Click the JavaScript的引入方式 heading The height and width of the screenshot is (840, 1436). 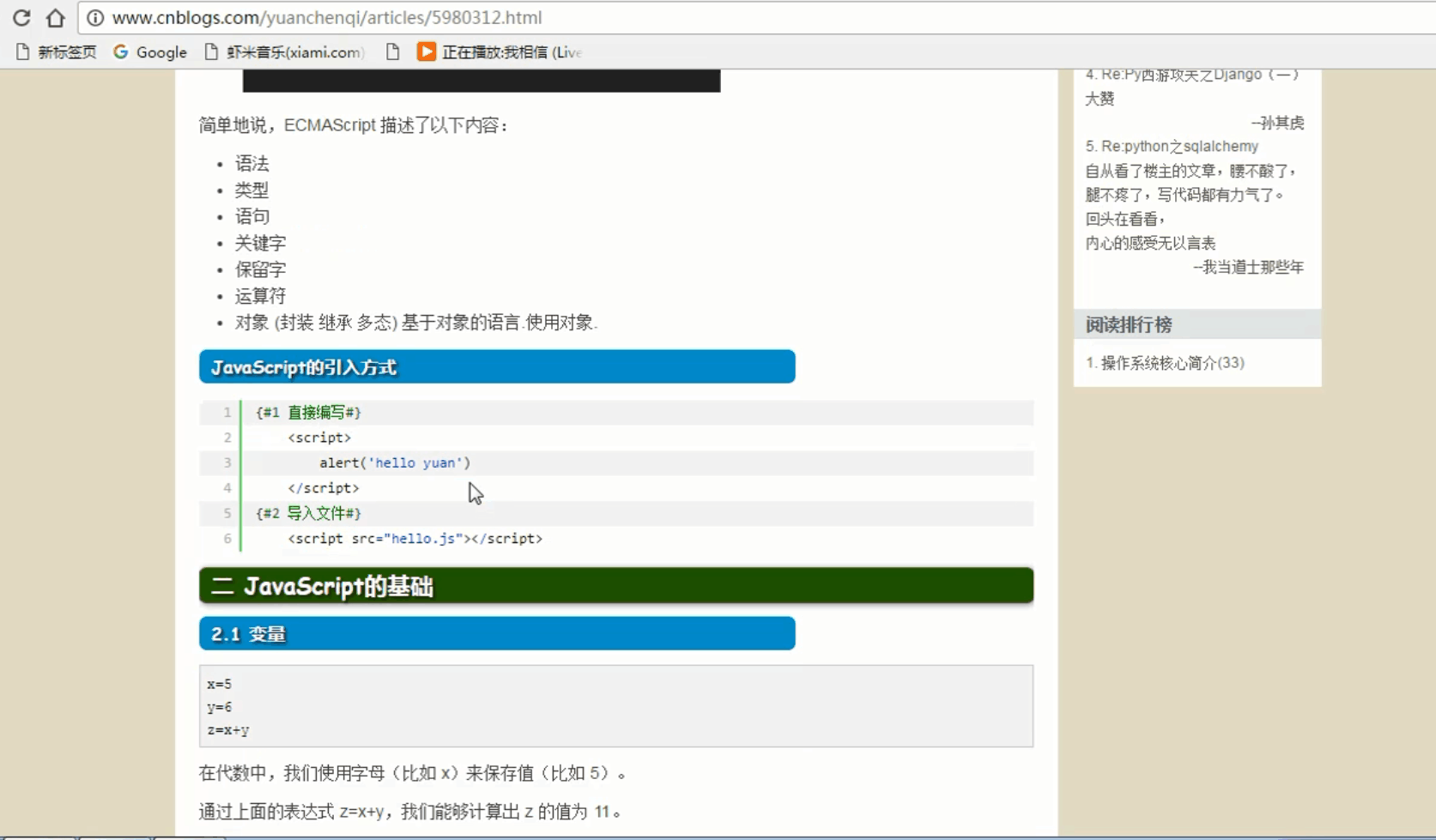tap(497, 366)
